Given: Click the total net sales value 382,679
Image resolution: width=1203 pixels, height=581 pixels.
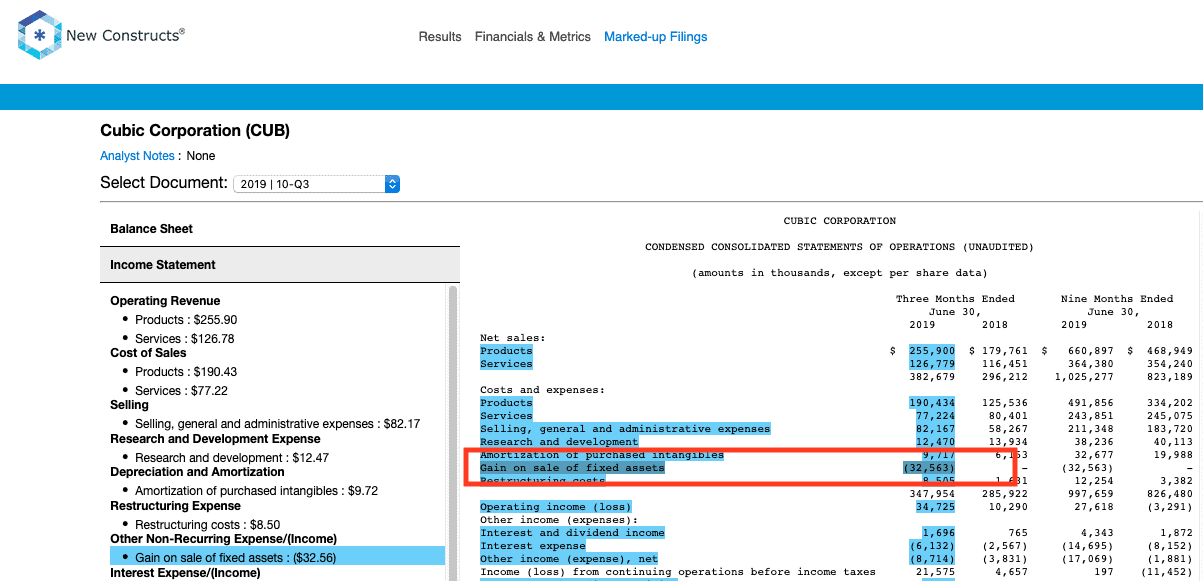Looking at the screenshot, I should pyautogui.click(x=931, y=377).
